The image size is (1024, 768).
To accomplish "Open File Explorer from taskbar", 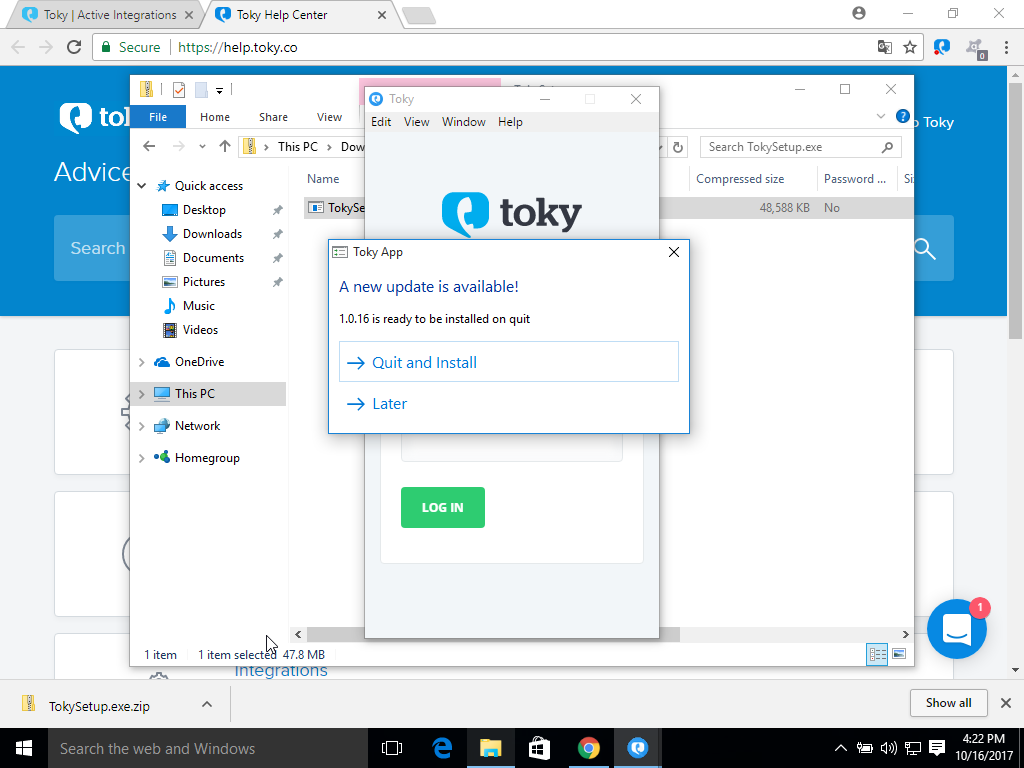I will tap(490, 748).
